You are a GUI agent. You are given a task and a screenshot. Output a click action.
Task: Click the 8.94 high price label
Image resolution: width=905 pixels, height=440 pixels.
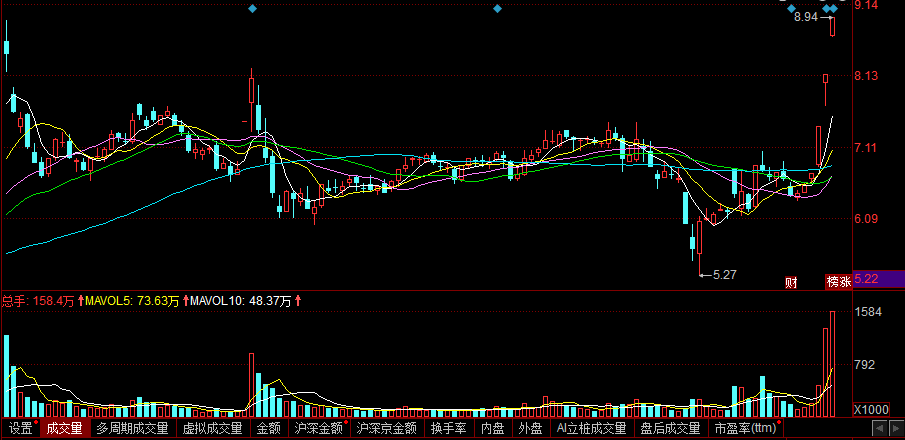tap(806, 17)
